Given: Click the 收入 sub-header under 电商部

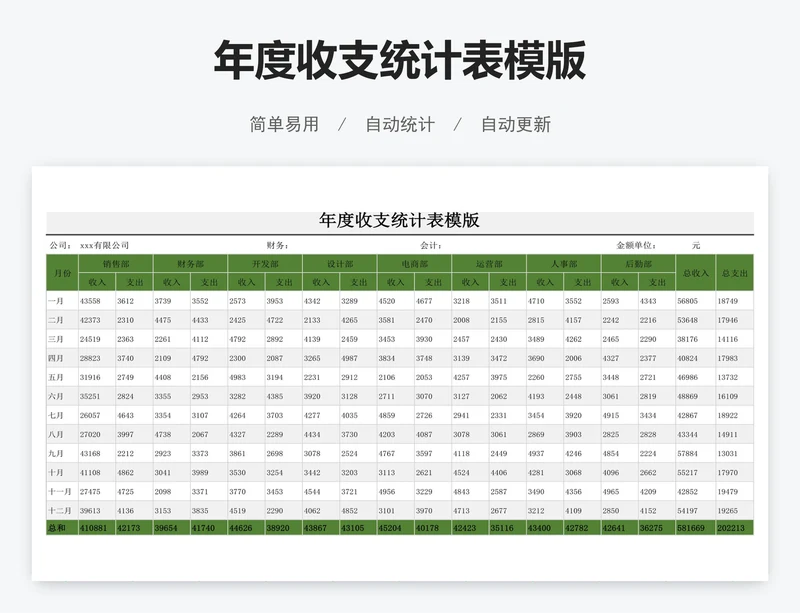Looking at the screenshot, I should [395, 282].
